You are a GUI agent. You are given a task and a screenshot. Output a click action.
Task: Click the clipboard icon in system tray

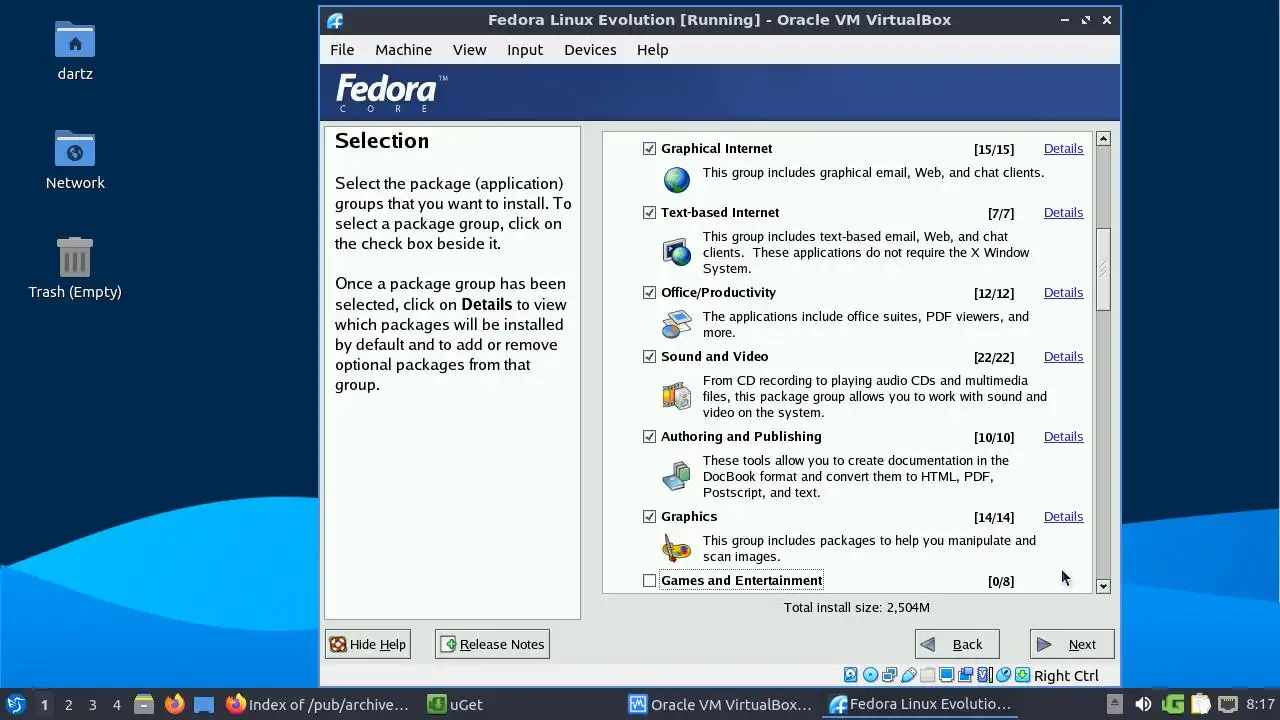(1200, 704)
